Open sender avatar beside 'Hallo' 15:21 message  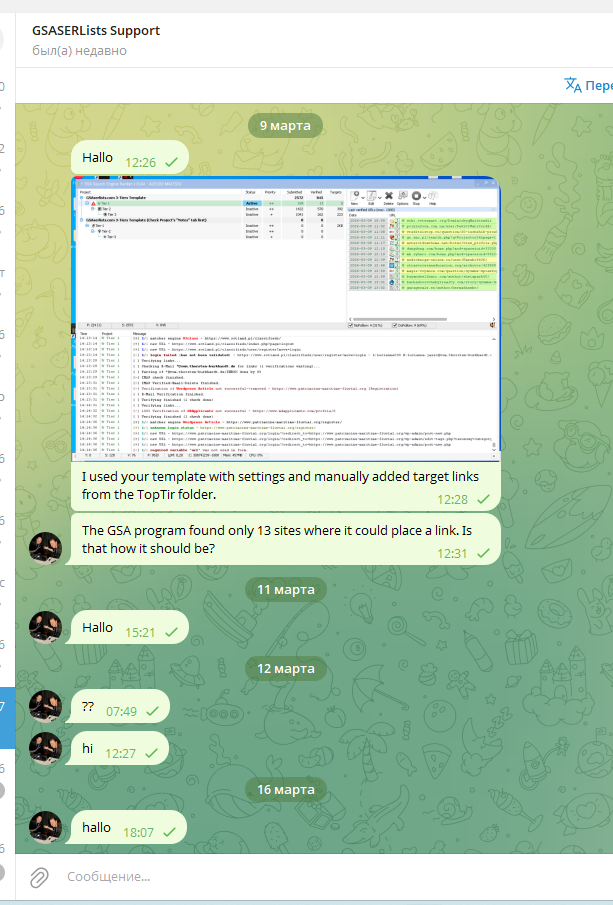(x=46, y=628)
